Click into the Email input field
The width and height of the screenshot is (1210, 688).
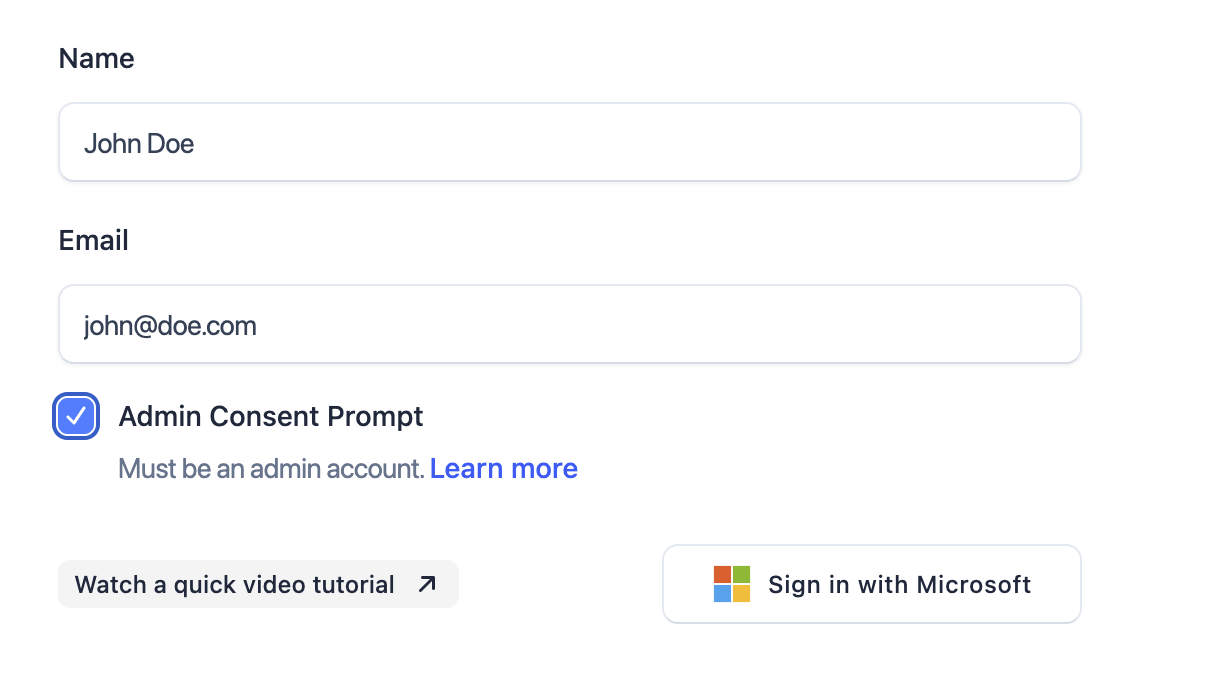[569, 324]
